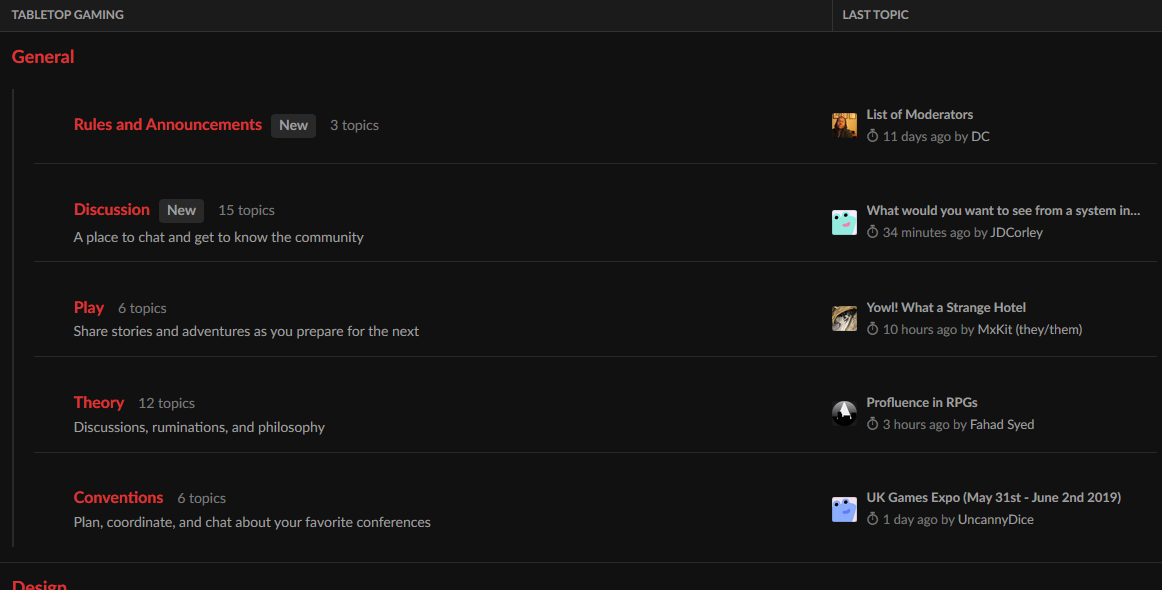
Task: View DC's user profile
Action: point(980,136)
